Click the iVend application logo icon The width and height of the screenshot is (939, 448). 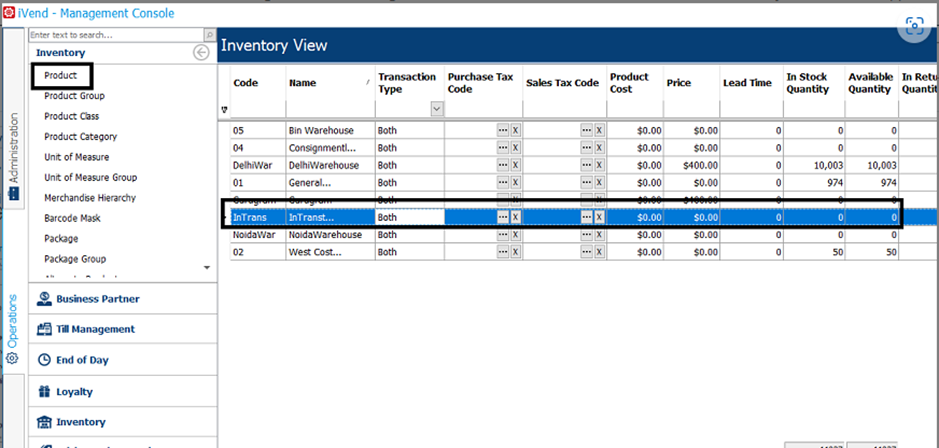(9, 13)
